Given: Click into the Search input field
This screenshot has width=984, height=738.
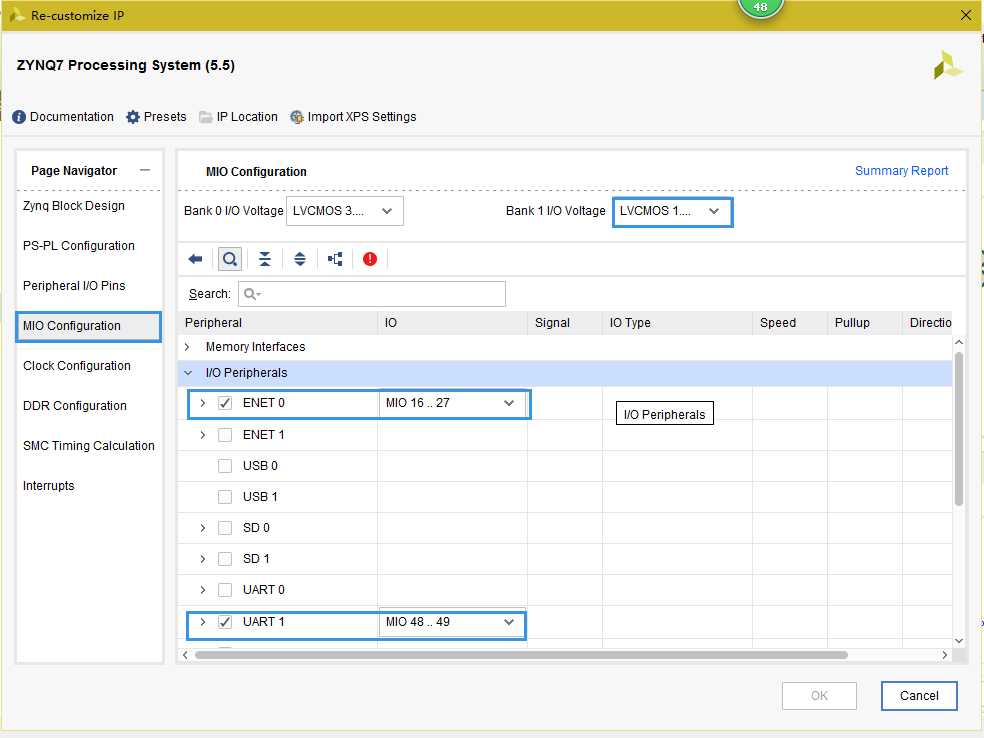Looking at the screenshot, I should pyautogui.click(x=372, y=294).
